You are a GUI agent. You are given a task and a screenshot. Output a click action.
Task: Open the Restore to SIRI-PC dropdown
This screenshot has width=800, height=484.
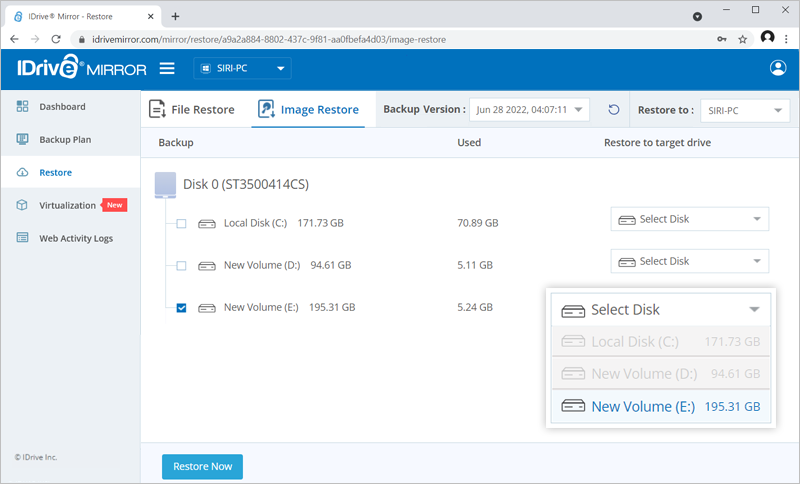point(745,110)
